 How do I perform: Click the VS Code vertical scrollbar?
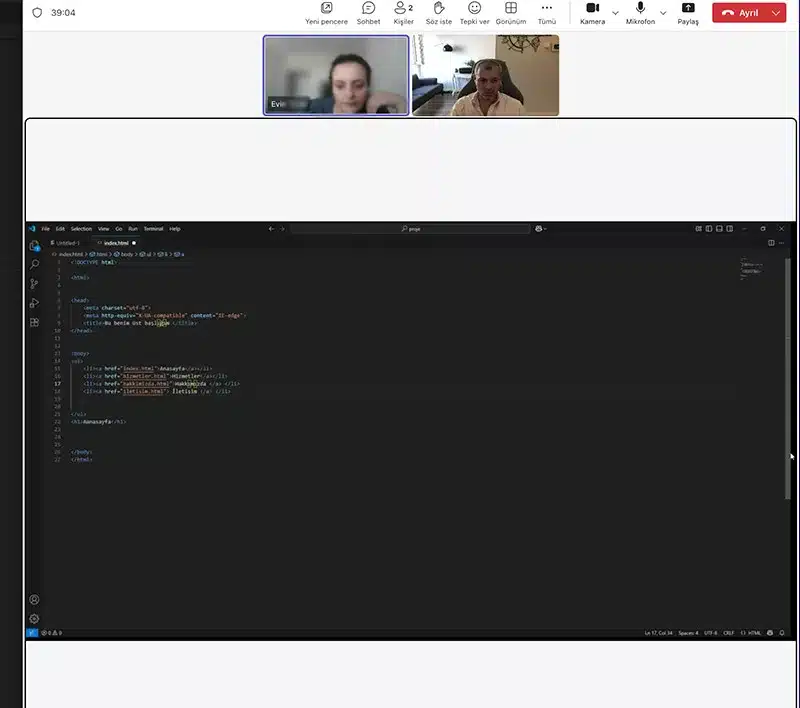point(787,378)
